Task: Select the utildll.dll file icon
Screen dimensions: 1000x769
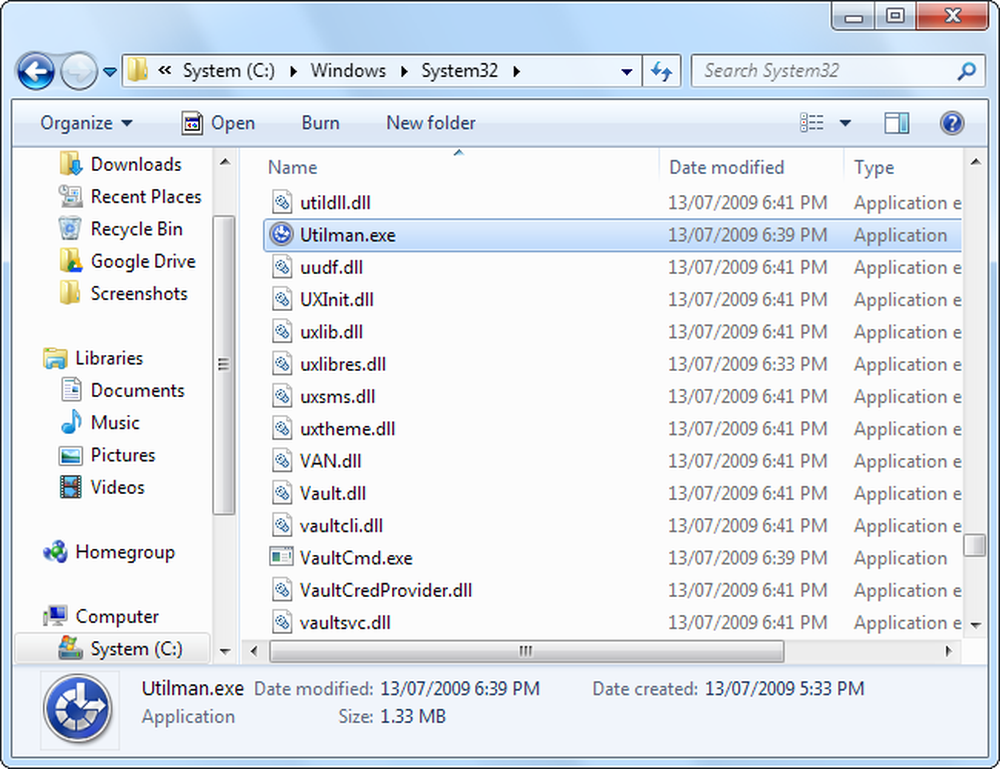Action: coord(281,203)
